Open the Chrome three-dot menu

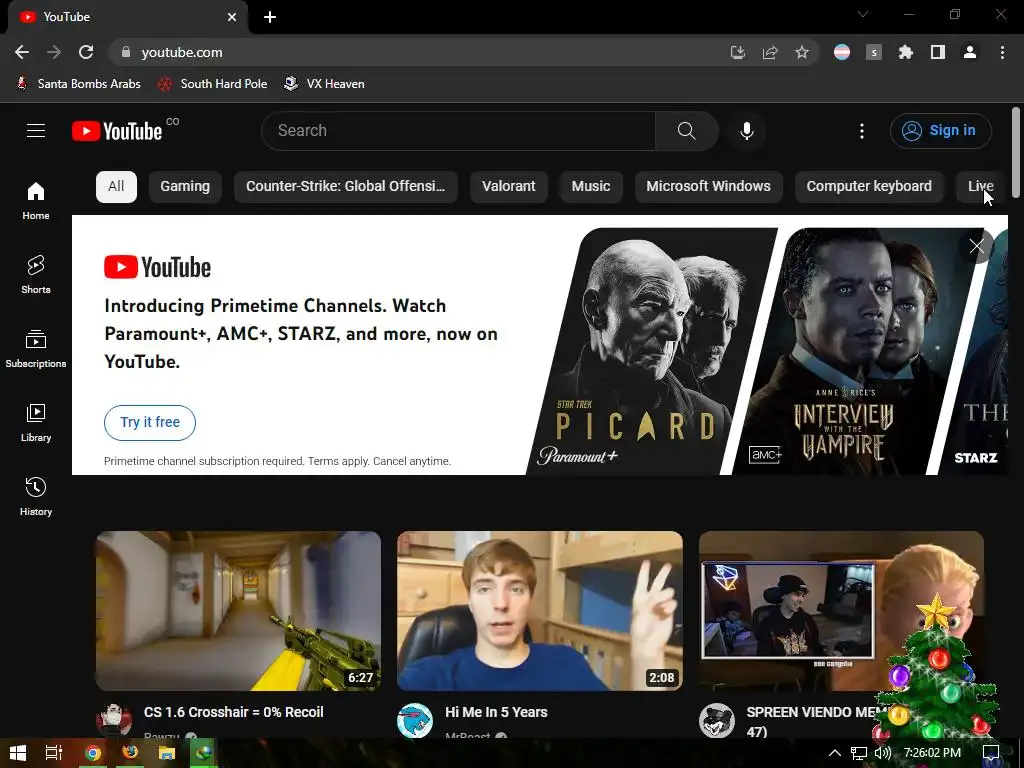1002,52
